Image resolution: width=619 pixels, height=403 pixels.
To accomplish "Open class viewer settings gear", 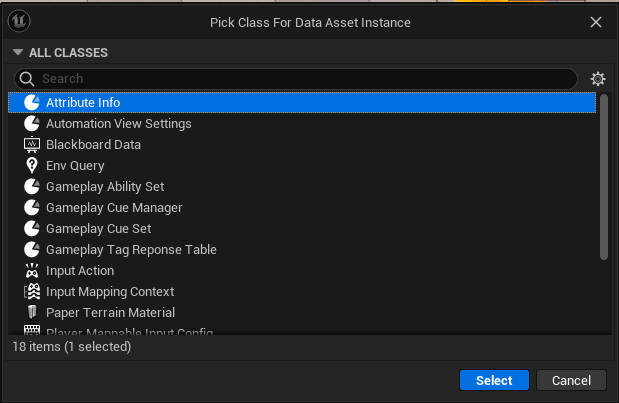I will [x=598, y=79].
